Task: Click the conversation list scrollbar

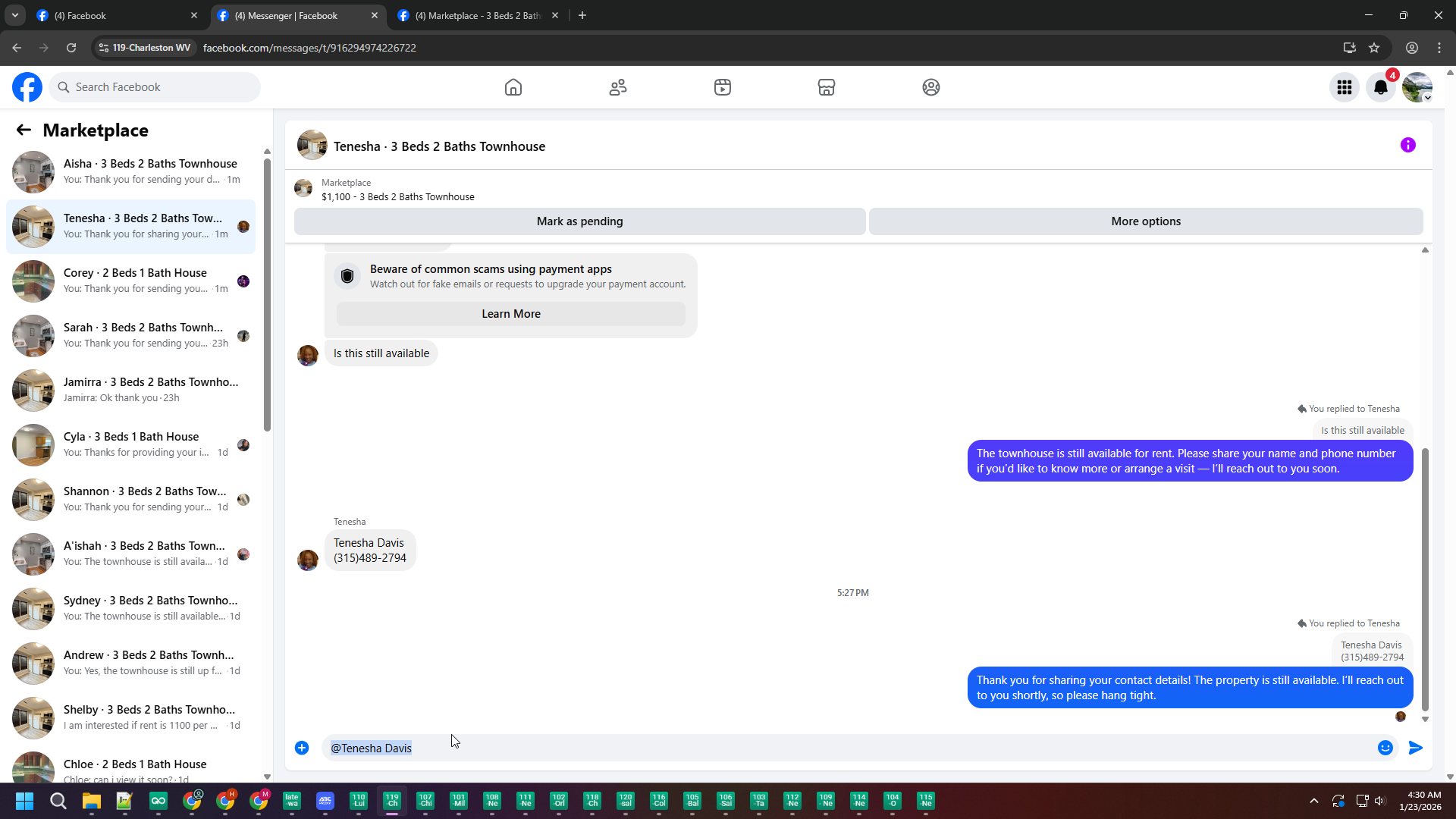Action: [267, 296]
